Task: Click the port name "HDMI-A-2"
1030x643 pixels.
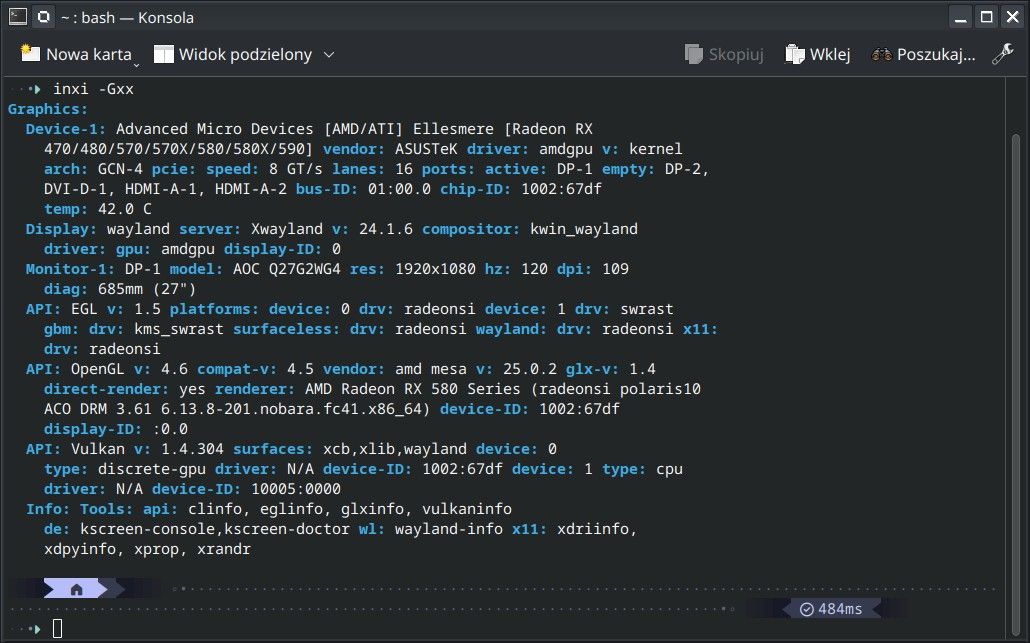Action: [250, 189]
